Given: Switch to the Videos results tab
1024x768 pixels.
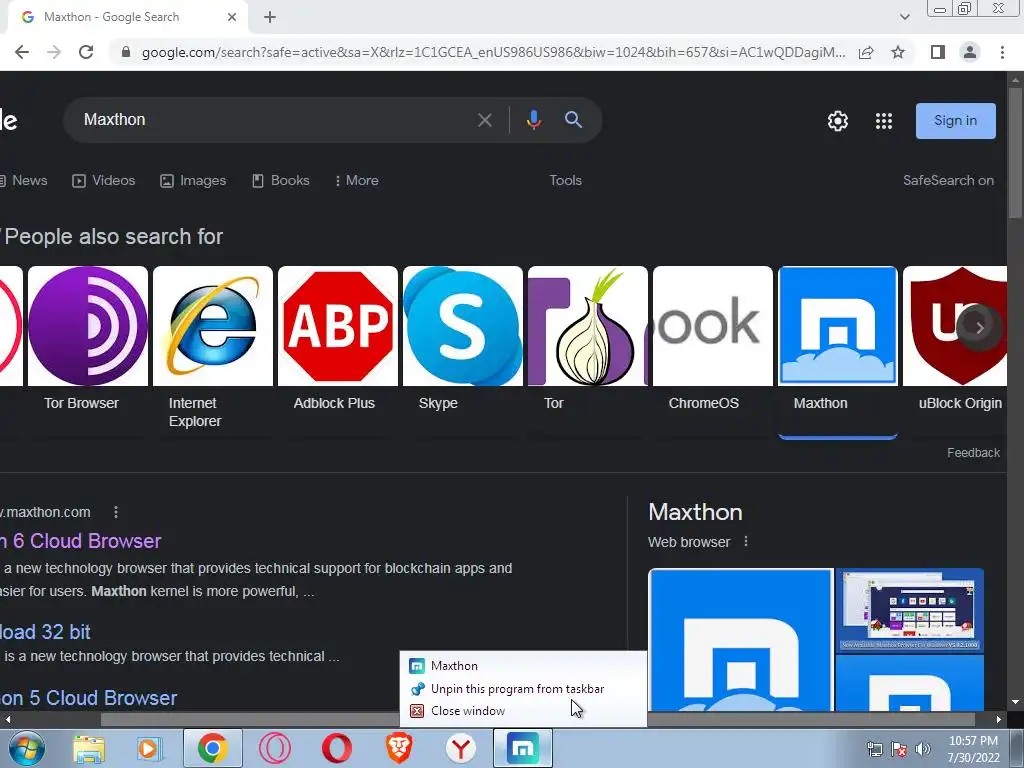Looking at the screenshot, I should tap(104, 180).
